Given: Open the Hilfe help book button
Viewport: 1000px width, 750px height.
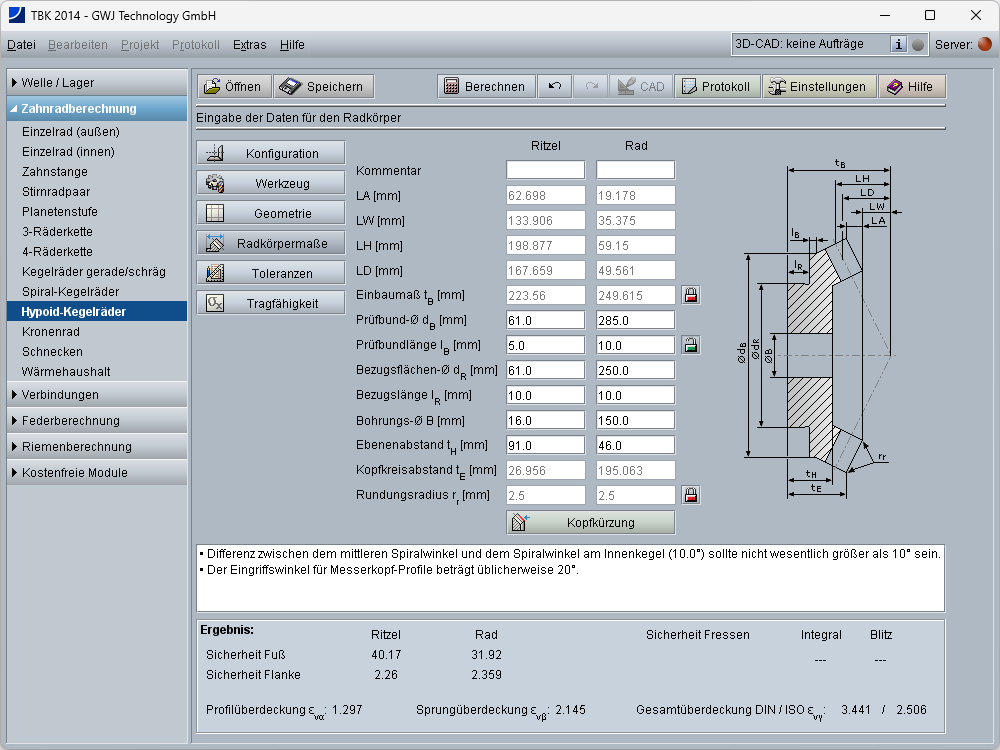Looking at the screenshot, I should [x=911, y=87].
